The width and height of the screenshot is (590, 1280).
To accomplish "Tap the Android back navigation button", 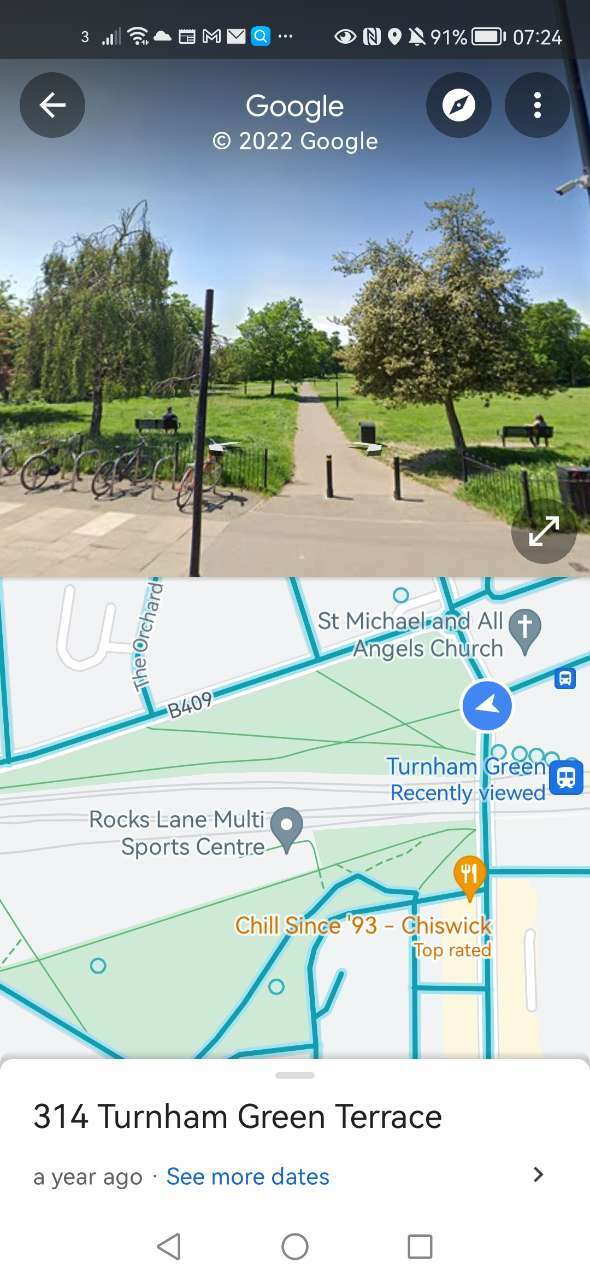I will pyautogui.click(x=169, y=1246).
